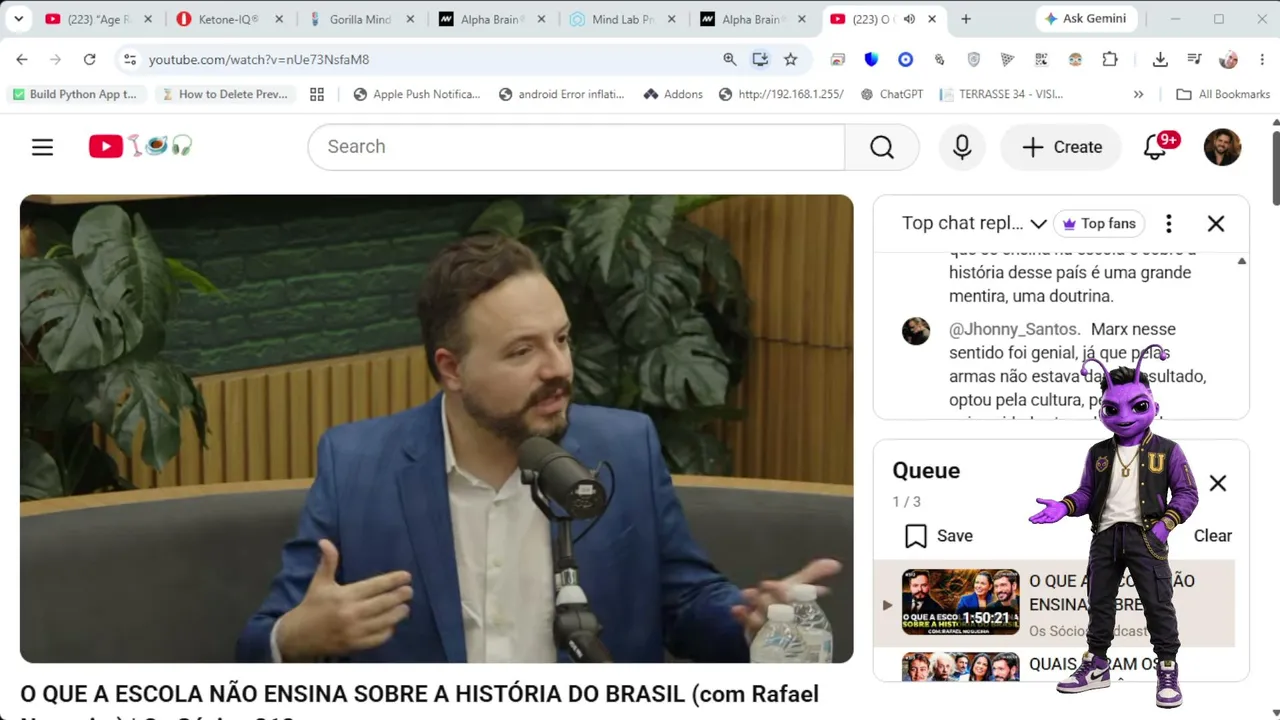Click the Ask Gemini button
The height and width of the screenshot is (720, 1280).
pyautogui.click(x=1085, y=19)
